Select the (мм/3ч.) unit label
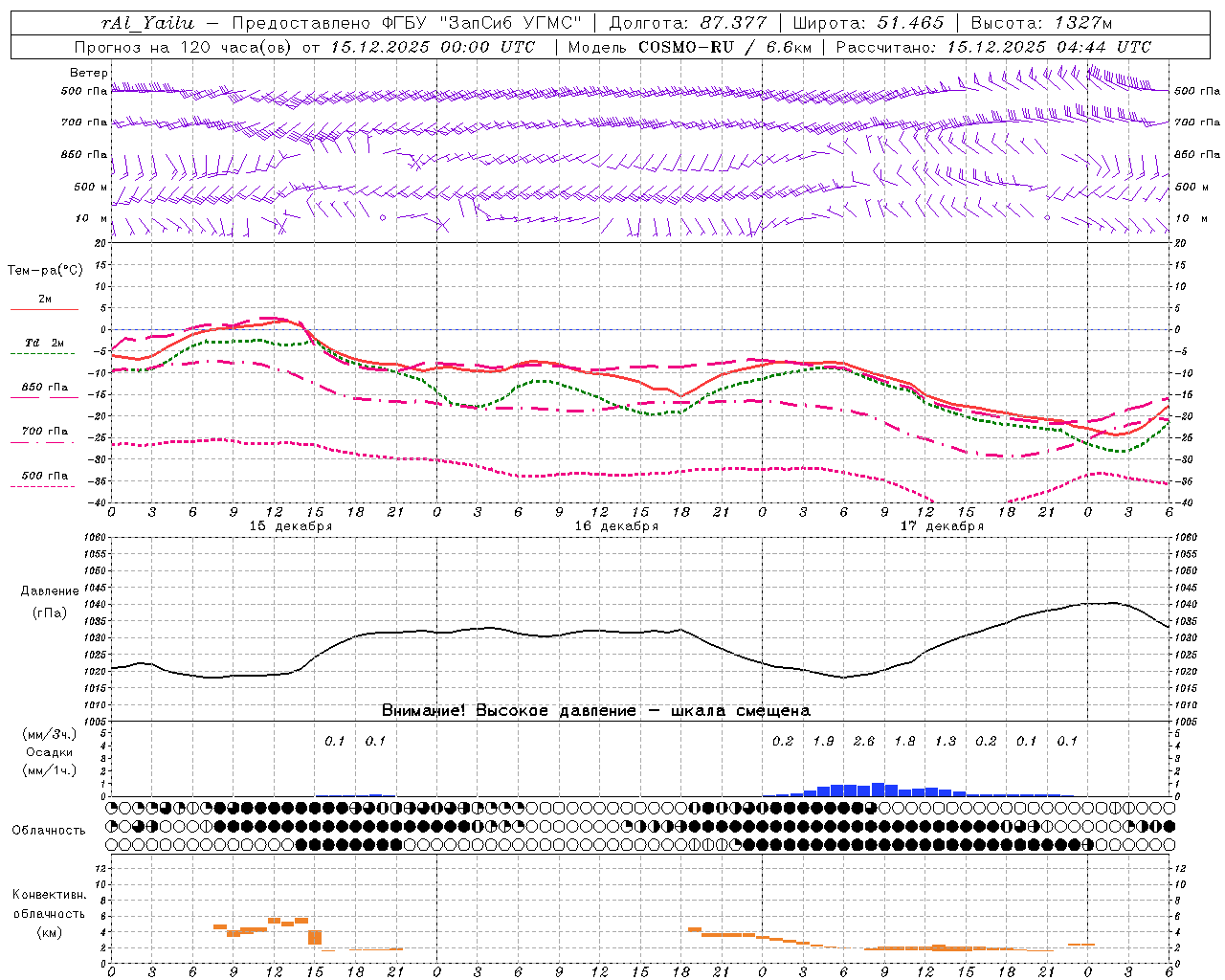Screen dimensions: 1225x980 tap(49, 734)
